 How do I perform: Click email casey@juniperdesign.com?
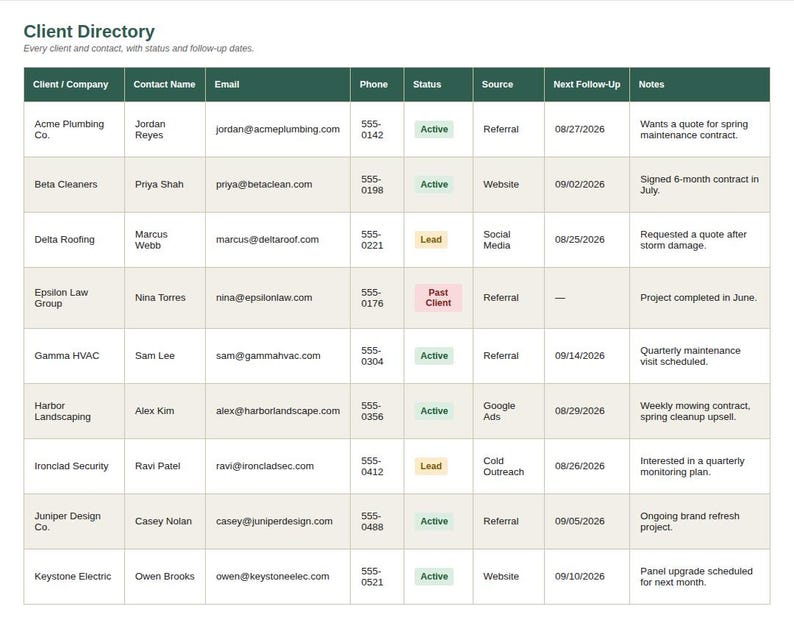pos(274,522)
